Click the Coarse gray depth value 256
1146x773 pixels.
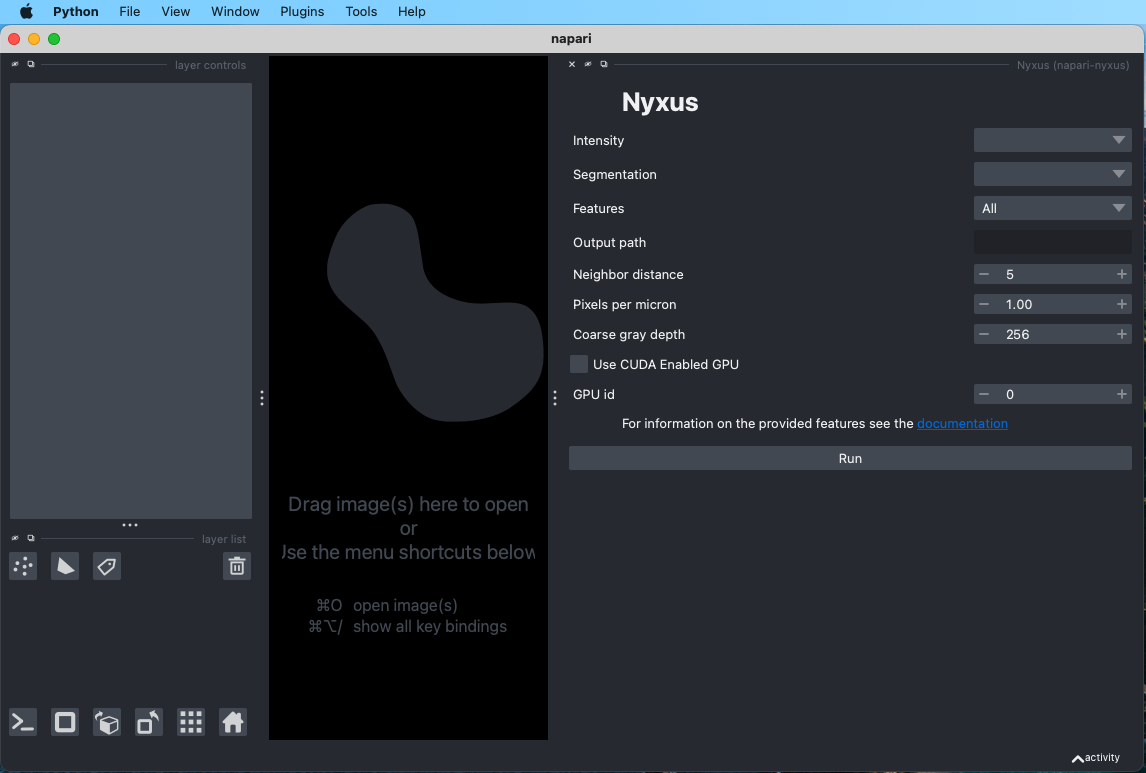tap(1017, 335)
